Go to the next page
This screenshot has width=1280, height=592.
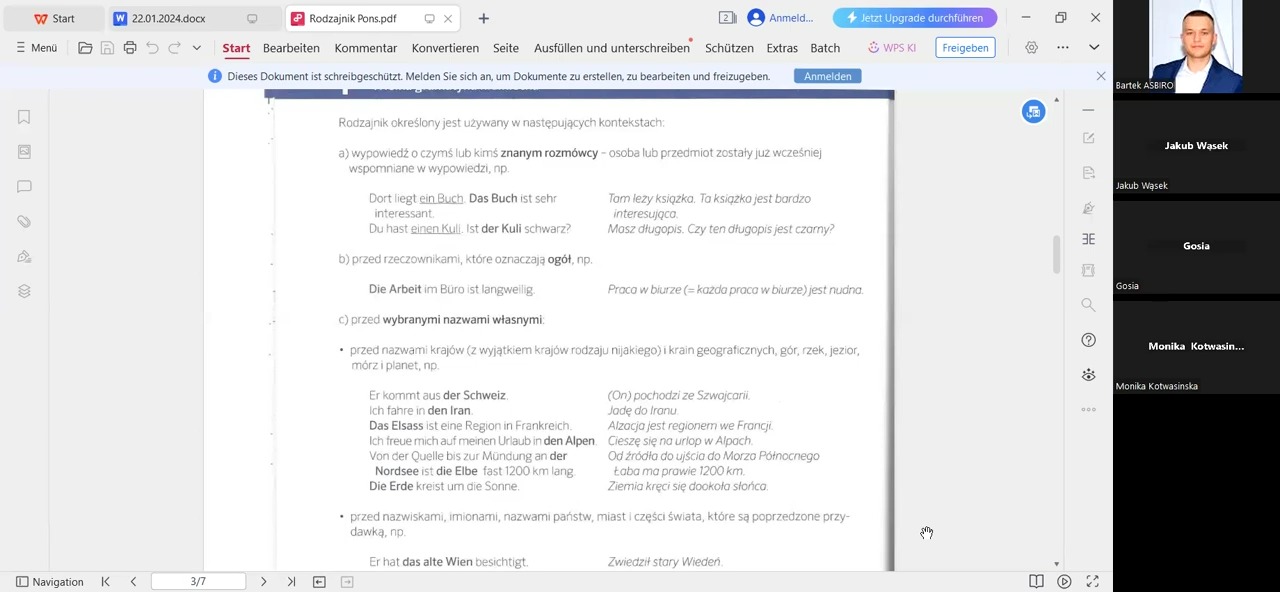[x=263, y=582]
